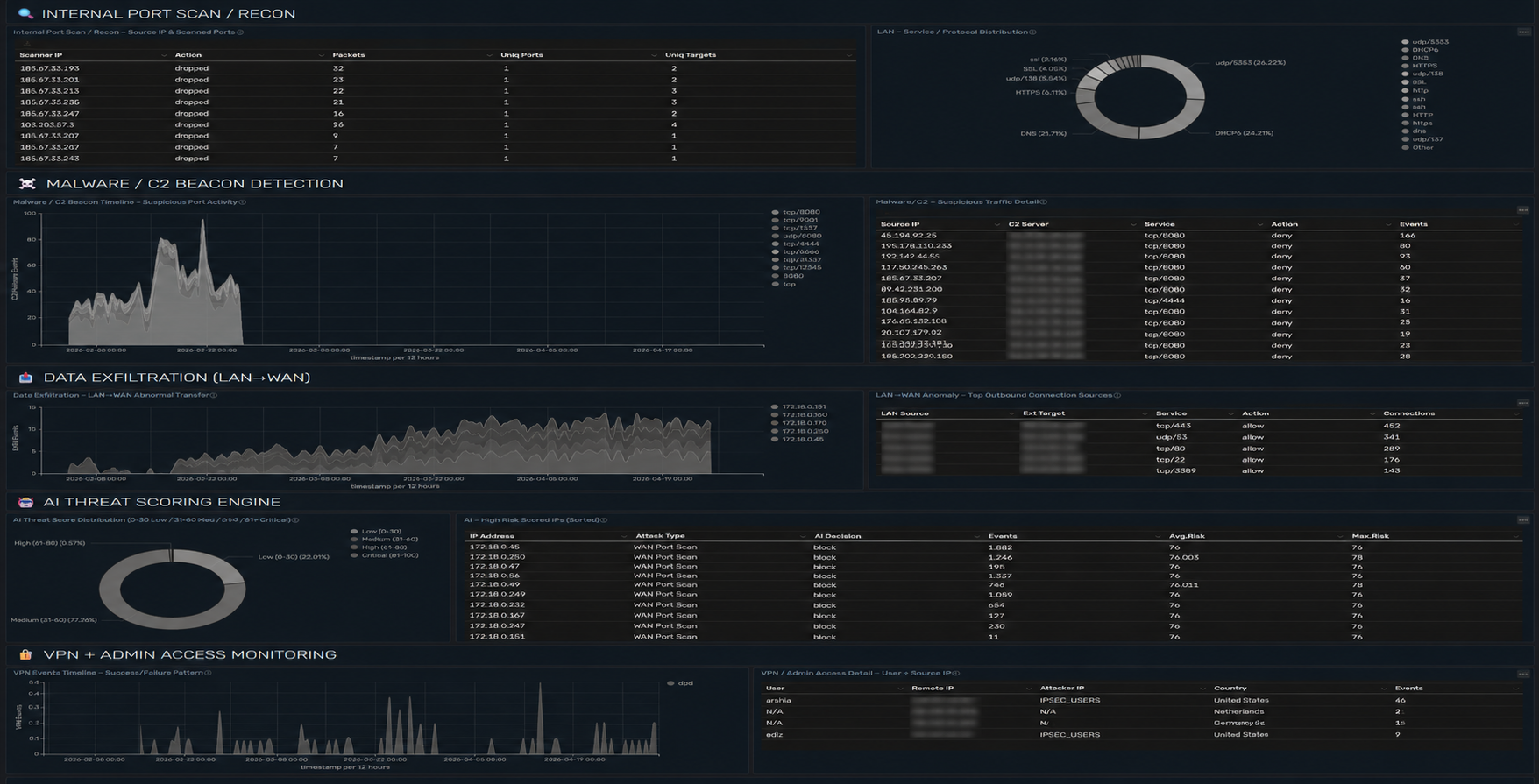Image resolution: width=1539 pixels, height=784 pixels.
Task: Select source IP 45.194.92.25 in C2 table
Action: (x=908, y=236)
